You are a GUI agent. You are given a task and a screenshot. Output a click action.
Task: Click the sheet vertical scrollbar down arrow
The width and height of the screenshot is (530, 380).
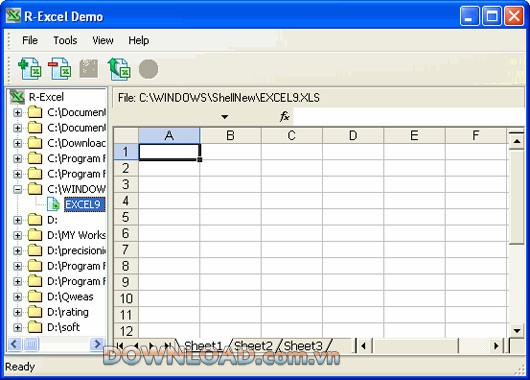pyautogui.click(x=516, y=331)
